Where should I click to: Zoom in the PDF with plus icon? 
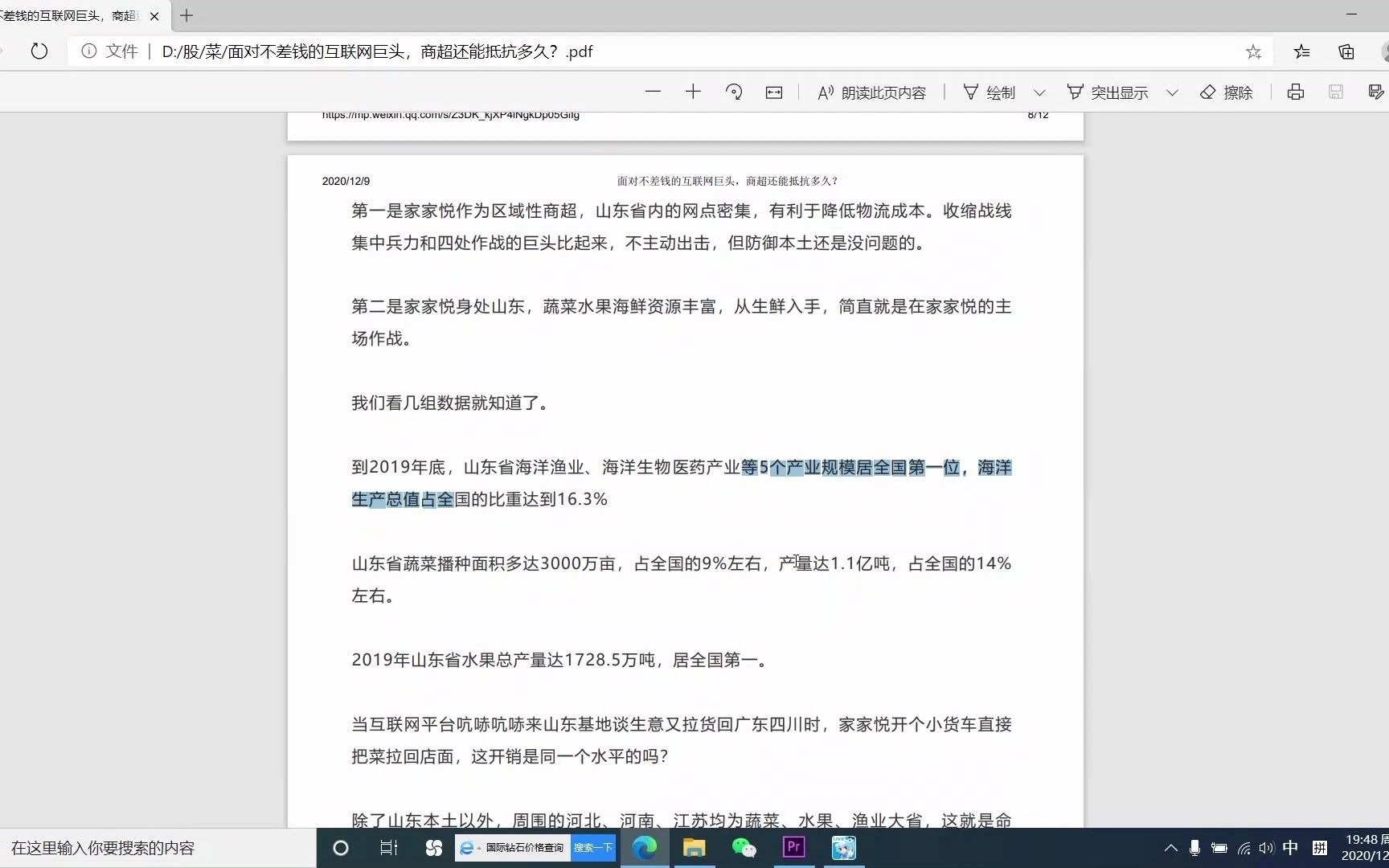click(x=693, y=92)
